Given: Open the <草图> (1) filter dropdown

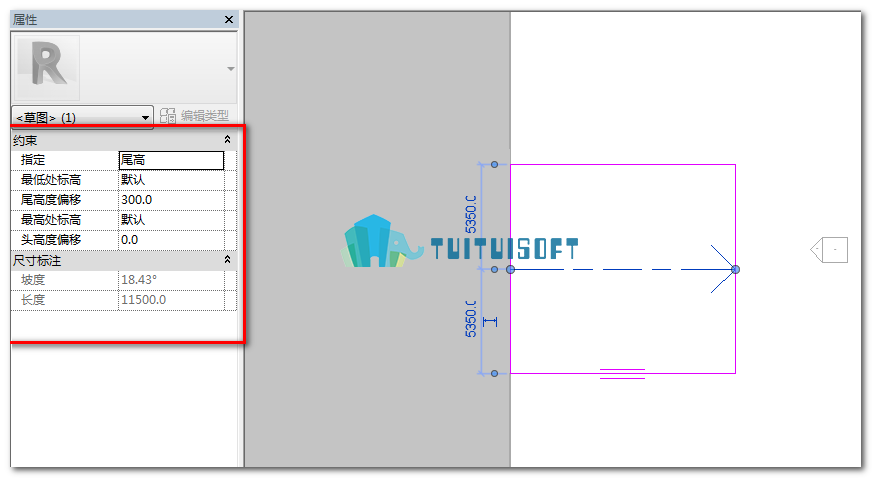Looking at the screenshot, I should tap(82, 117).
